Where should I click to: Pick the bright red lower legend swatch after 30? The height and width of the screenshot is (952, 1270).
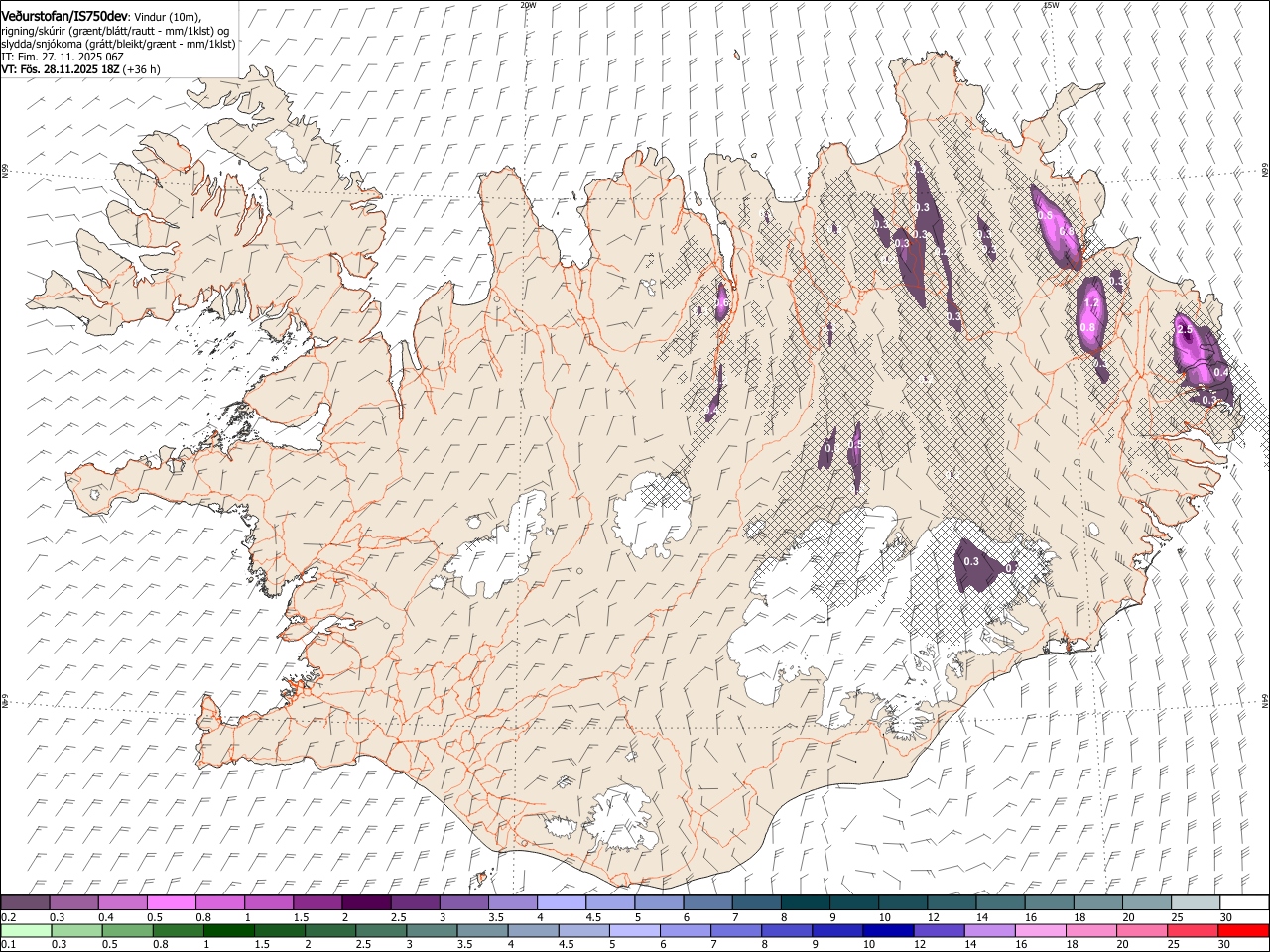tap(1244, 931)
